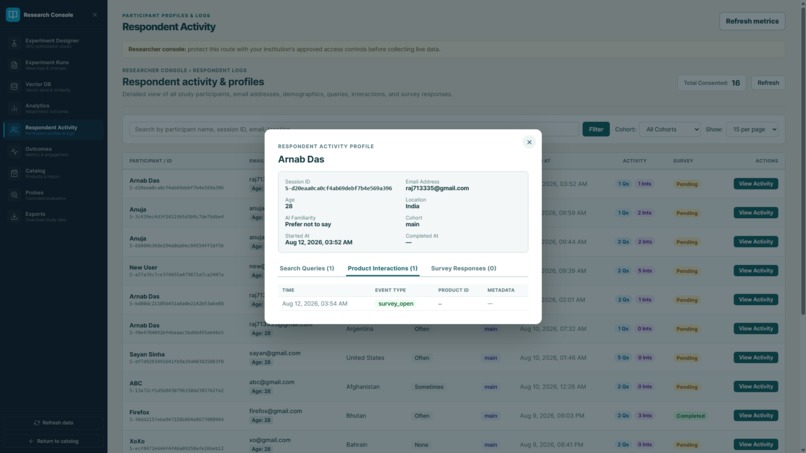View Activity for Sayan Sinha row
This screenshot has height=453, width=806.
[x=756, y=357]
